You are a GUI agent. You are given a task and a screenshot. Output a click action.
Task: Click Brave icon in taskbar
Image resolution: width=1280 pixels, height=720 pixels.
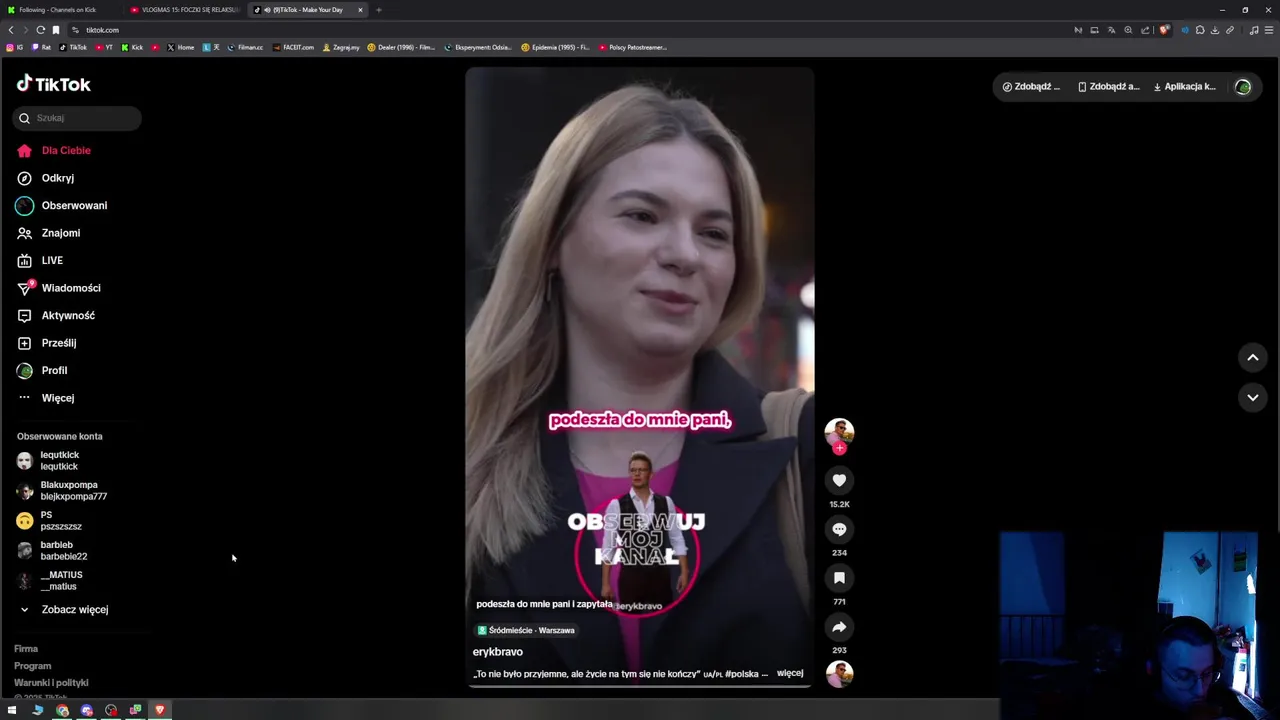[159, 710]
